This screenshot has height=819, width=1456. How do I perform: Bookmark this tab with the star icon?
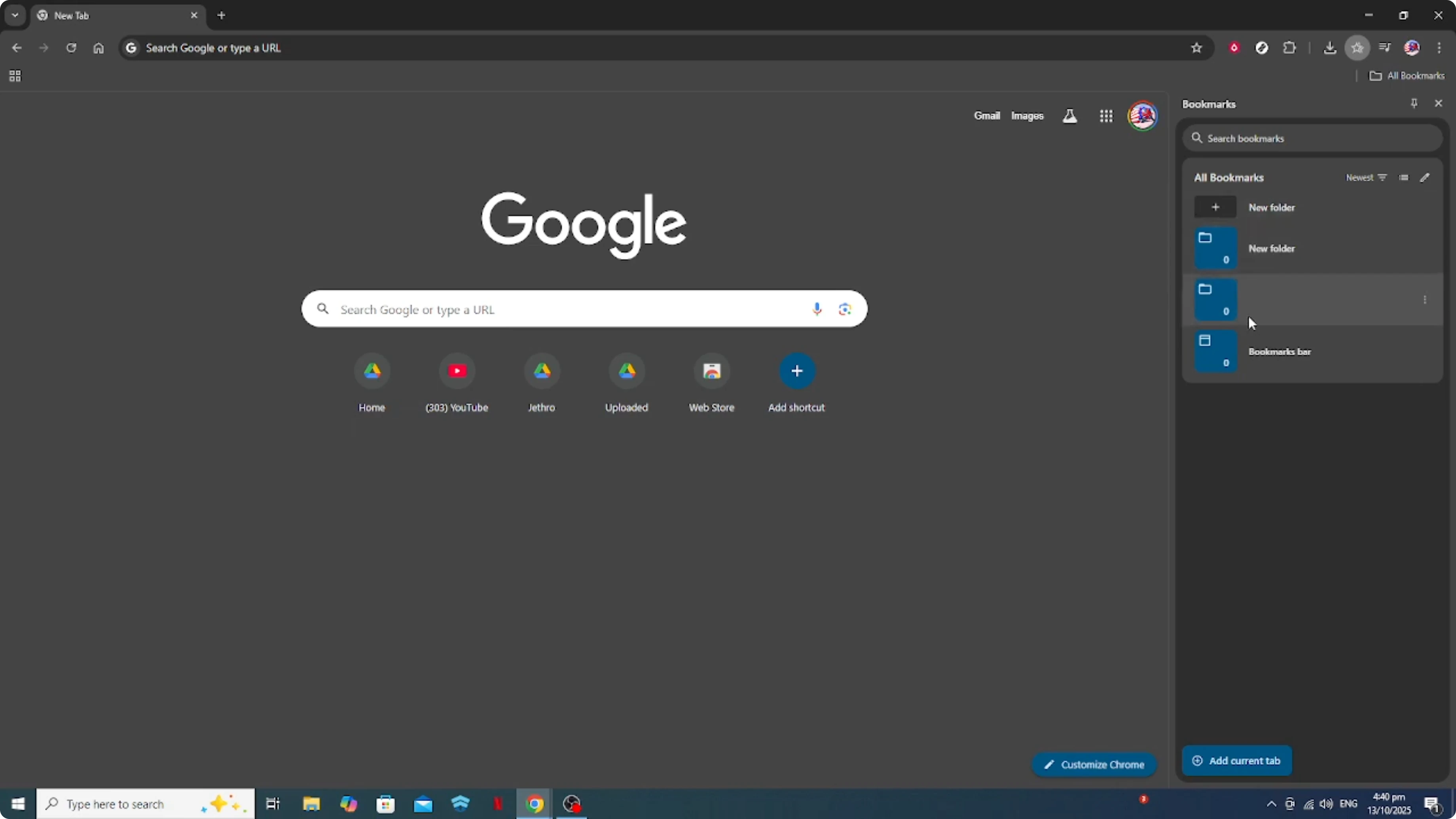pyautogui.click(x=1196, y=48)
